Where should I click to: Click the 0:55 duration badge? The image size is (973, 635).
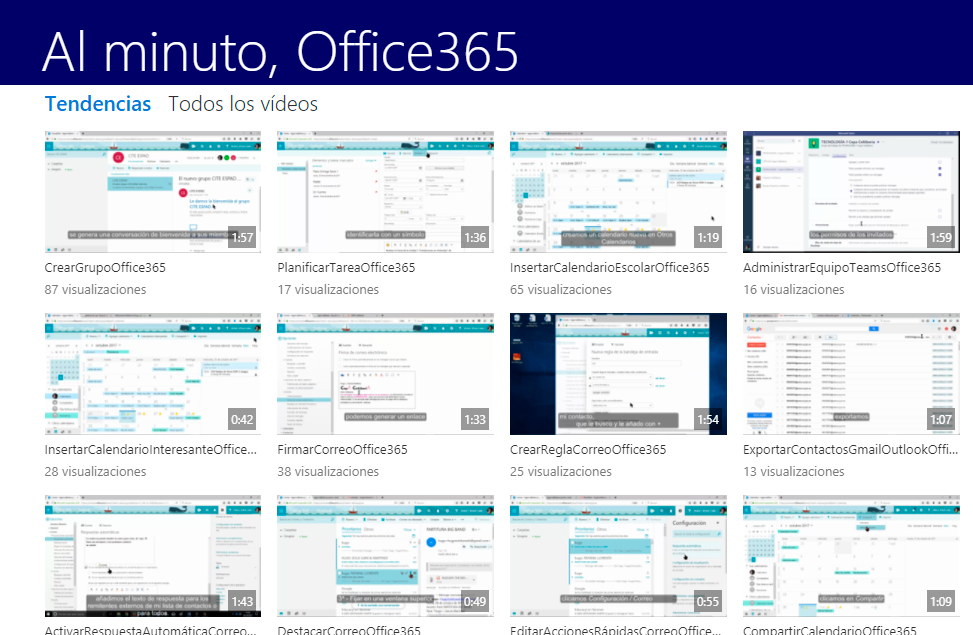coord(708,601)
